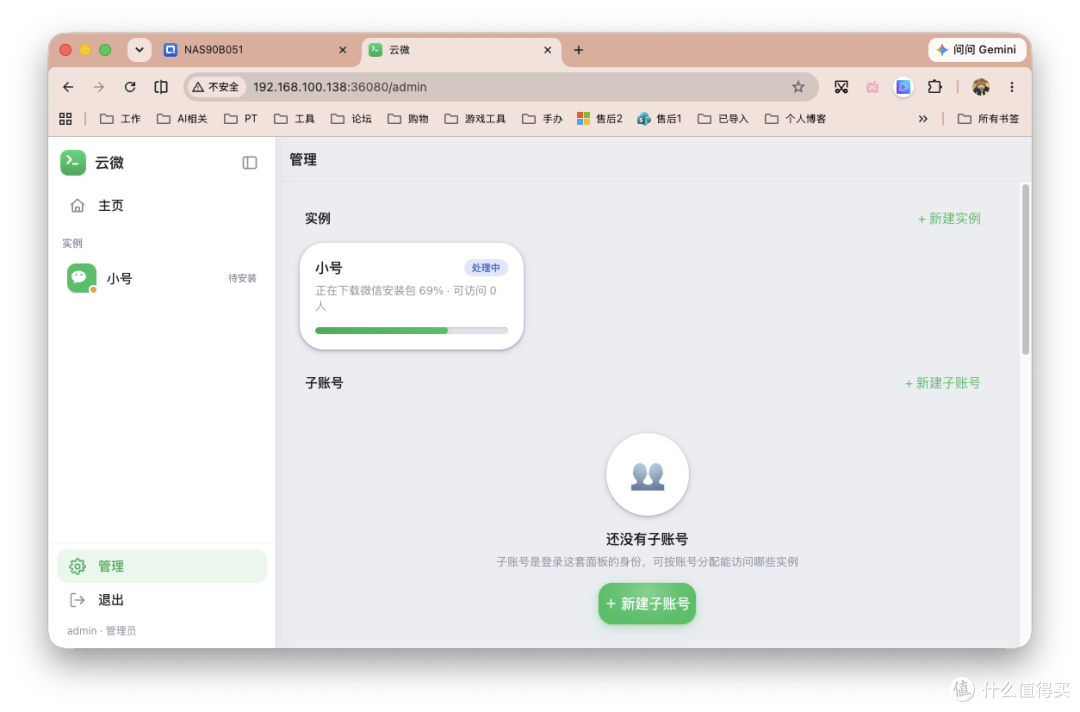Click the download progress bar
This screenshot has width=1080, height=712.
tap(411, 331)
